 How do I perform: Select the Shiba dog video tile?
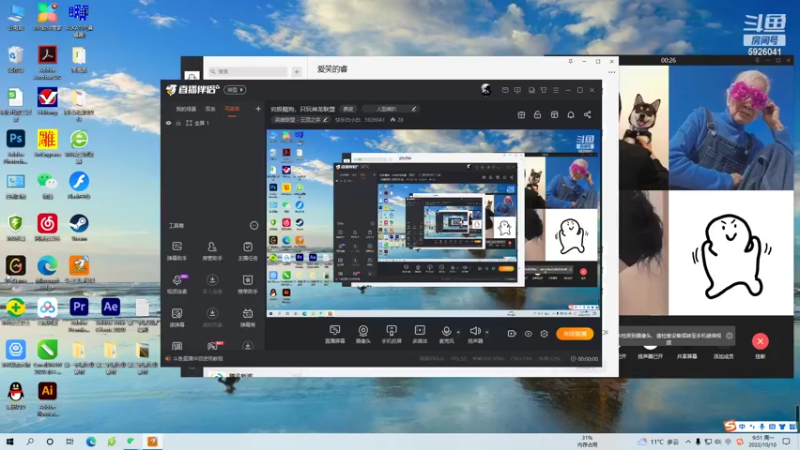click(x=644, y=128)
